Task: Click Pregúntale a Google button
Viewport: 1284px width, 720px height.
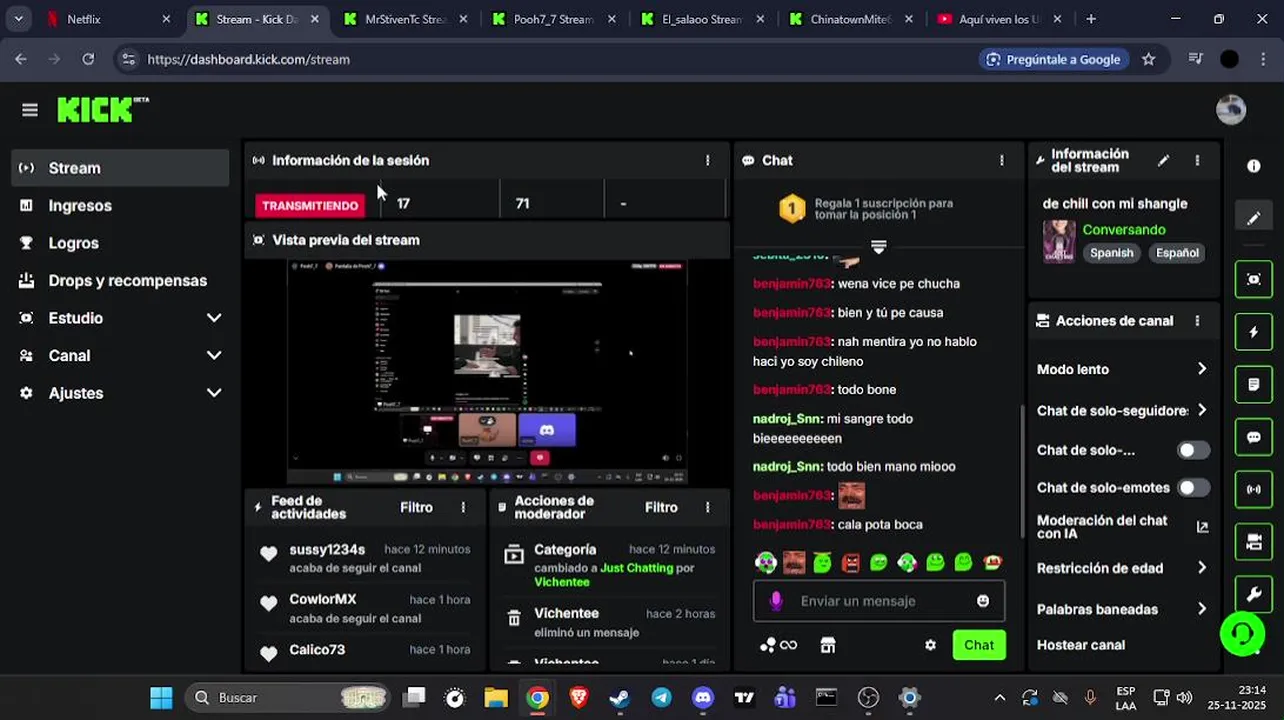Action: 1053,59
